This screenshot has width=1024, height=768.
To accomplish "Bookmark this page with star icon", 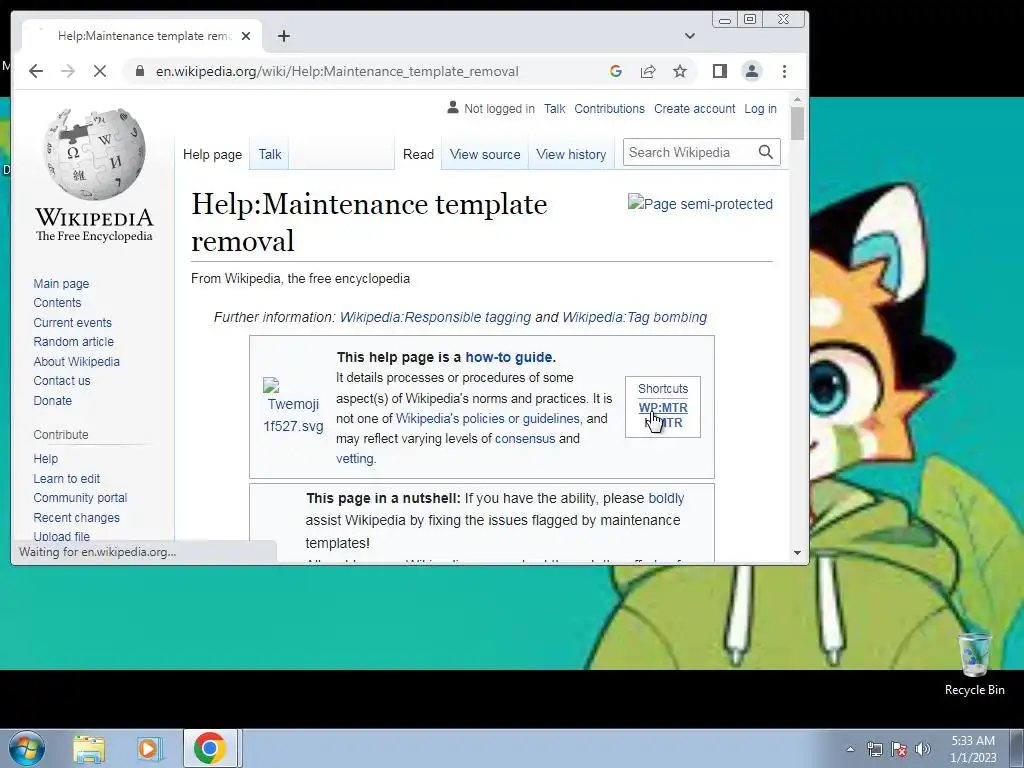I will 680,71.
